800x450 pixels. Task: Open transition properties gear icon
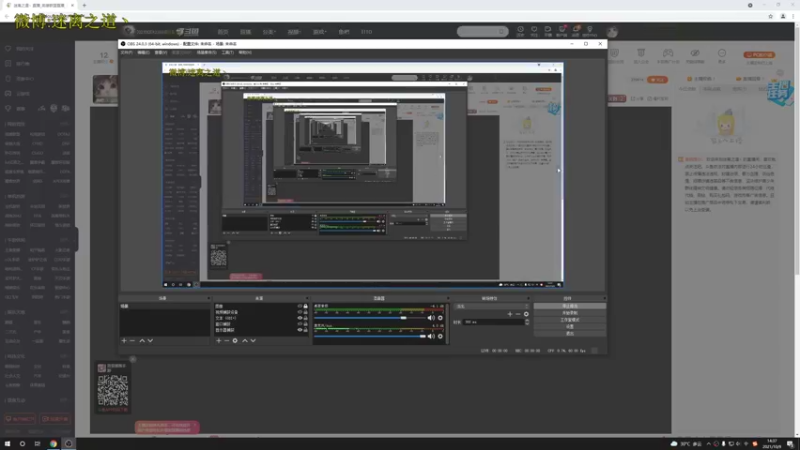tap(526, 314)
